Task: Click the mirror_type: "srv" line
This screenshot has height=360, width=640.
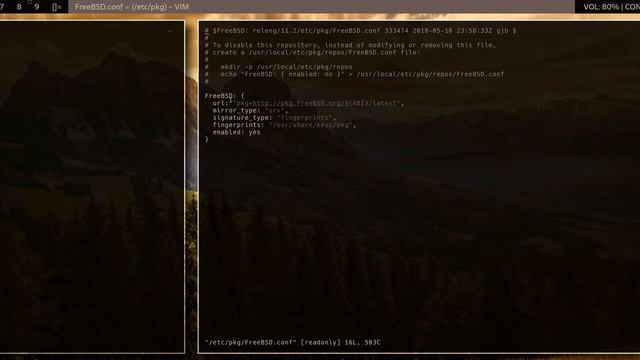Action: coord(251,111)
